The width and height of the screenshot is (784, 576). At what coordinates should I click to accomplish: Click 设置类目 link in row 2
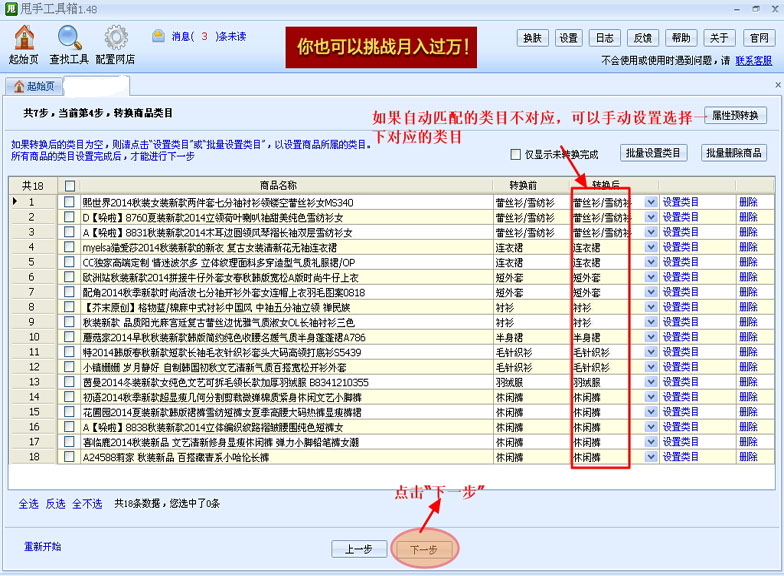coord(680,217)
